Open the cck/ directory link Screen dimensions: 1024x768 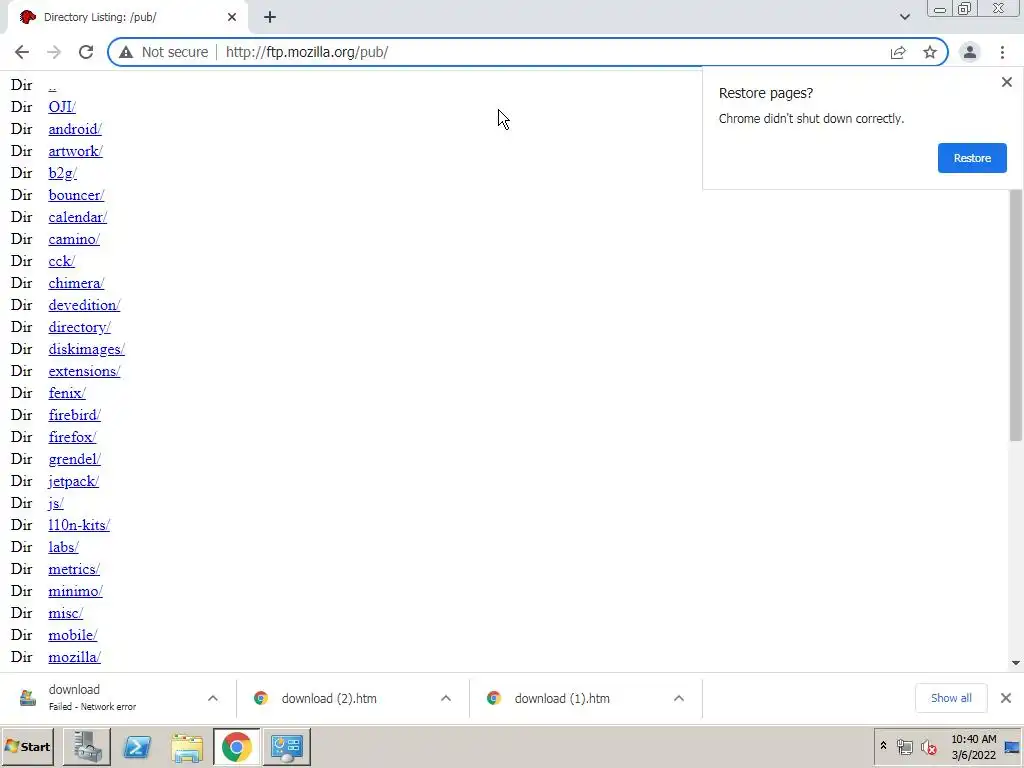tap(61, 261)
